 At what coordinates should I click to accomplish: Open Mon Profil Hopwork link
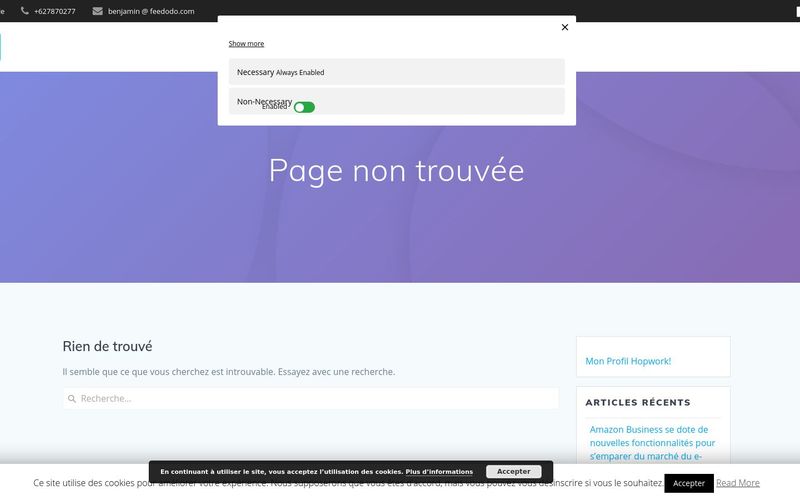point(628,361)
